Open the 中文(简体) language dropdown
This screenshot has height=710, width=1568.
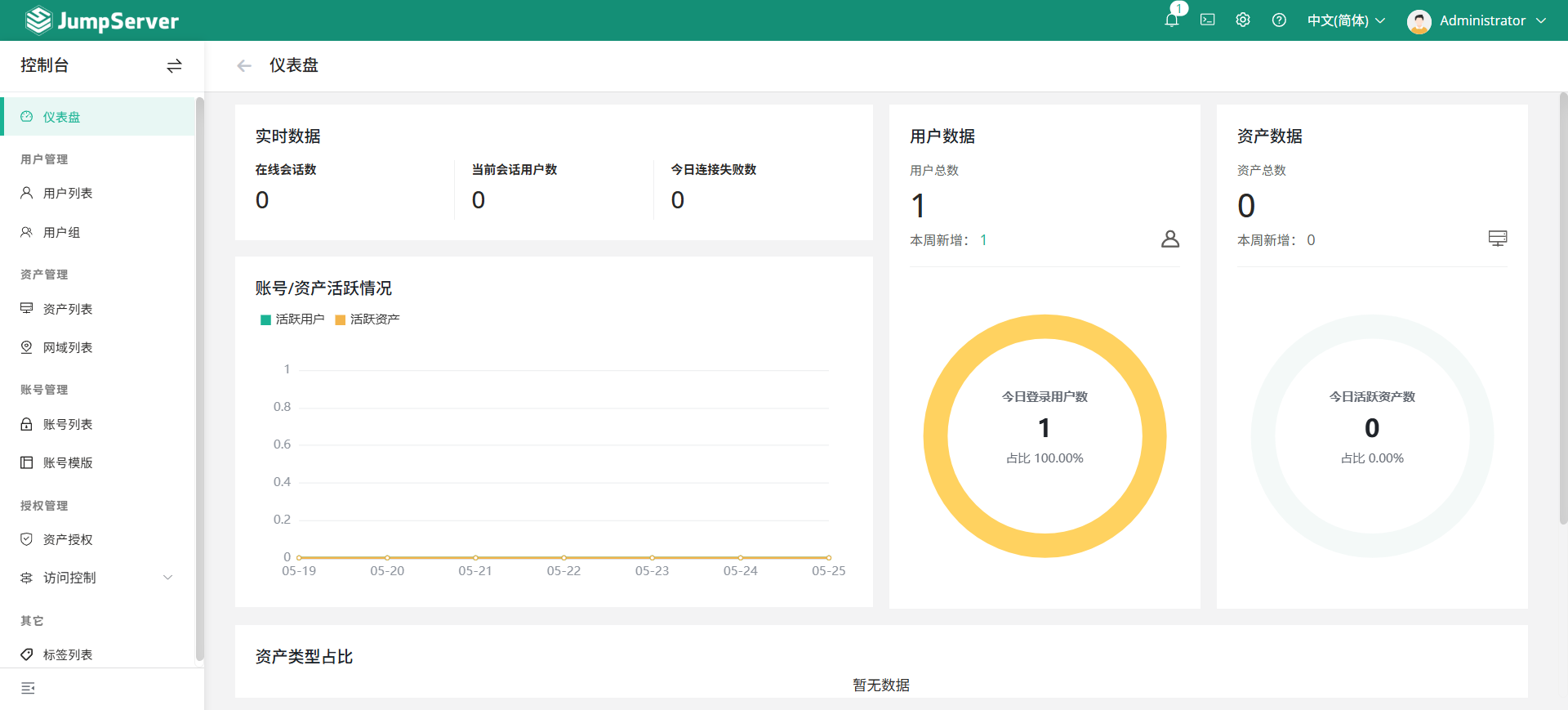point(1346,20)
